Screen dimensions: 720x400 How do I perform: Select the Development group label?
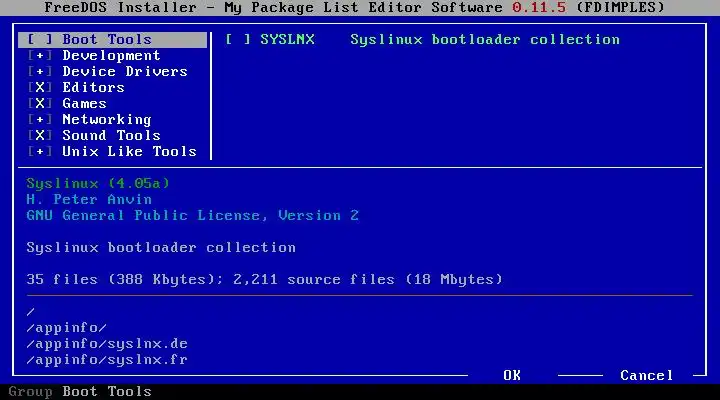point(111,56)
